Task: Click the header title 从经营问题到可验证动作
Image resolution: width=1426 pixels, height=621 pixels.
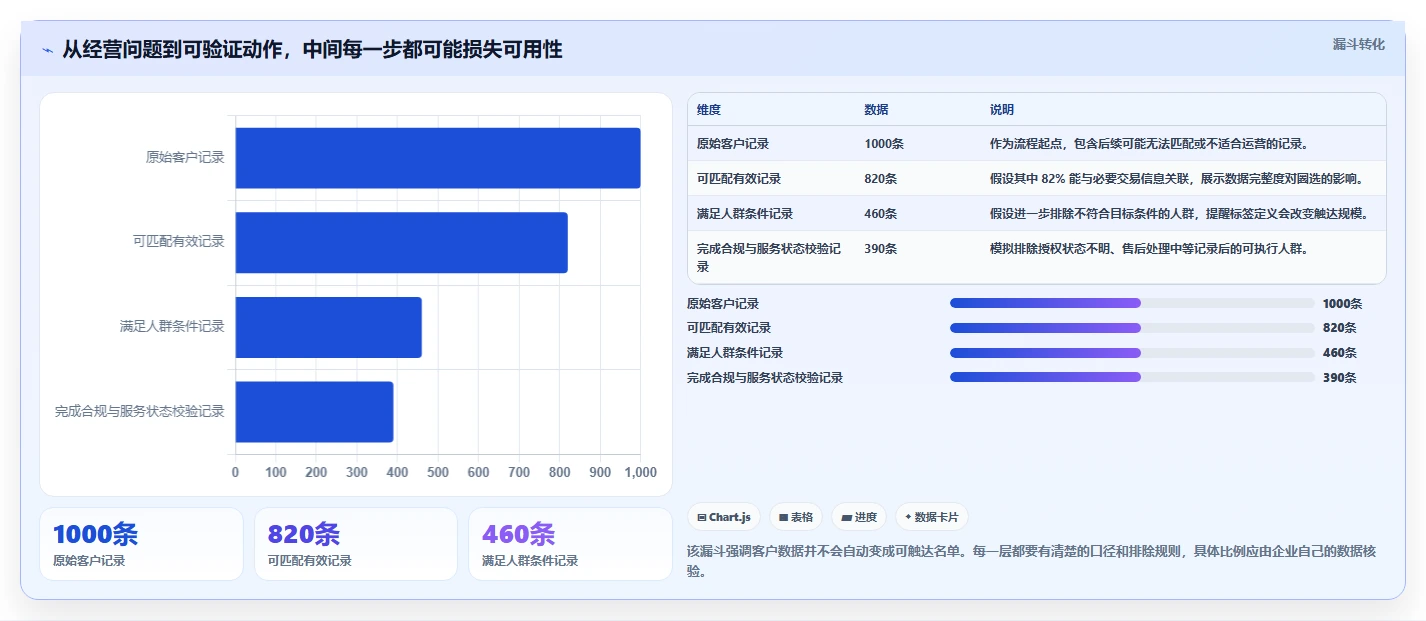Action: click(x=312, y=49)
